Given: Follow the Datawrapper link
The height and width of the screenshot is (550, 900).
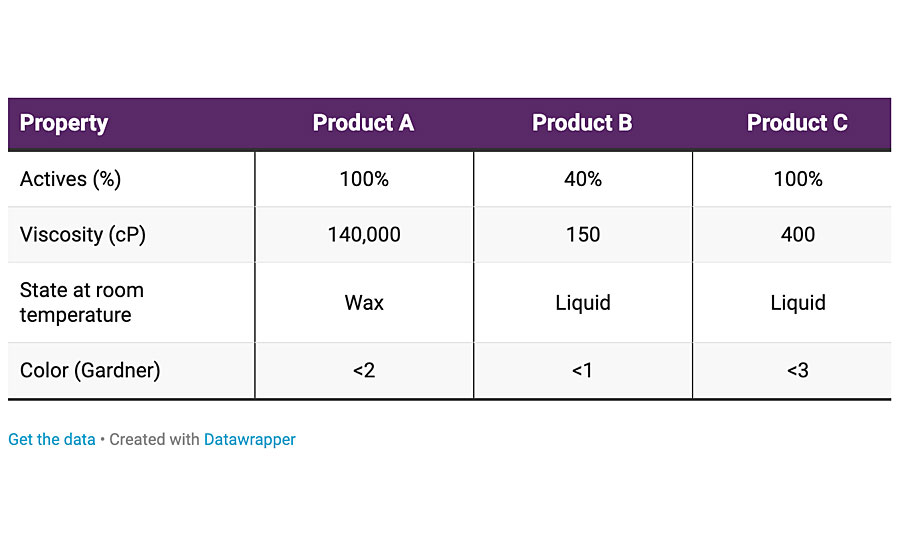Looking at the screenshot, I should point(250,439).
